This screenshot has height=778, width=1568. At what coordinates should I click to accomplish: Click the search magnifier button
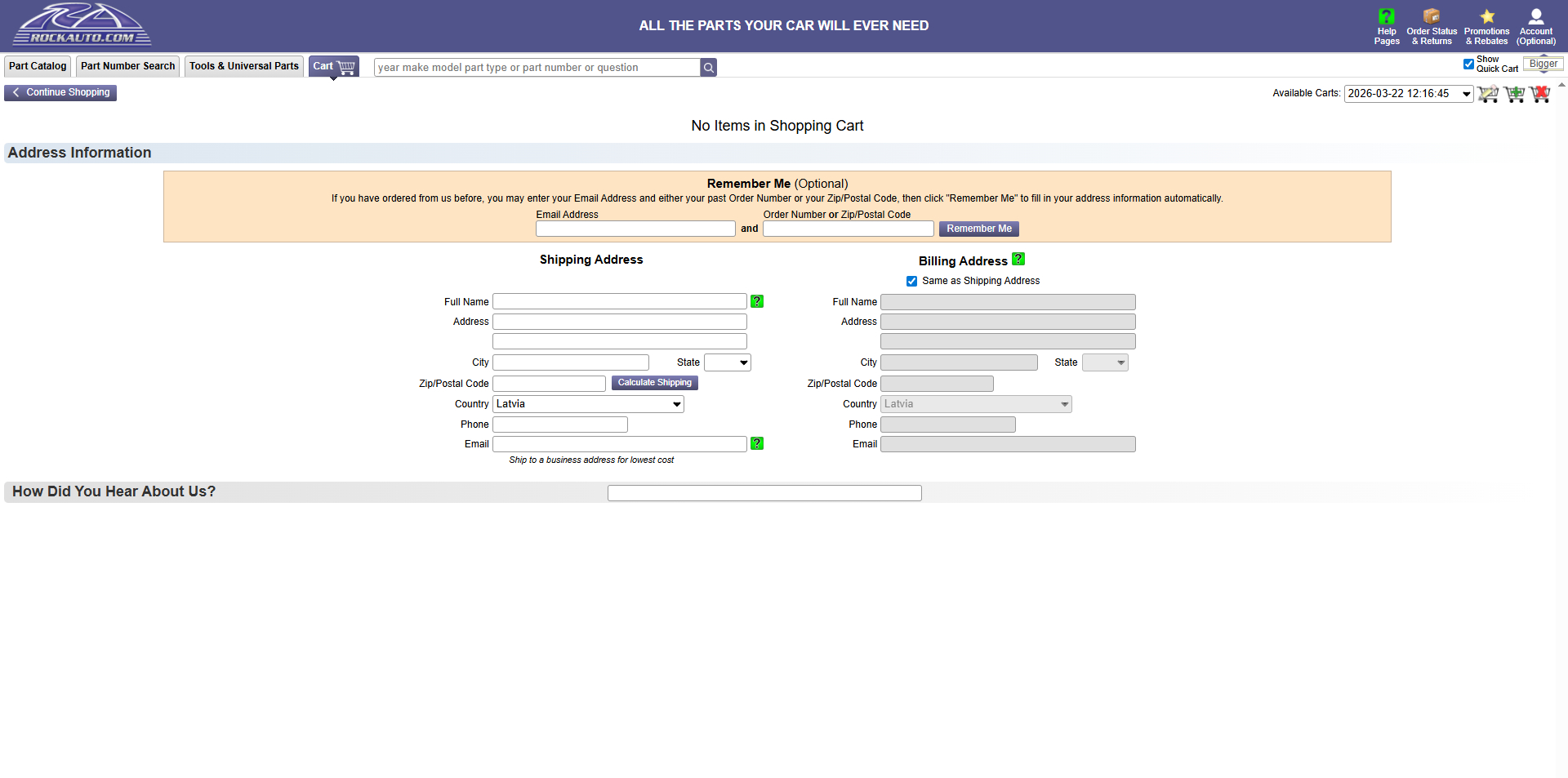[708, 68]
